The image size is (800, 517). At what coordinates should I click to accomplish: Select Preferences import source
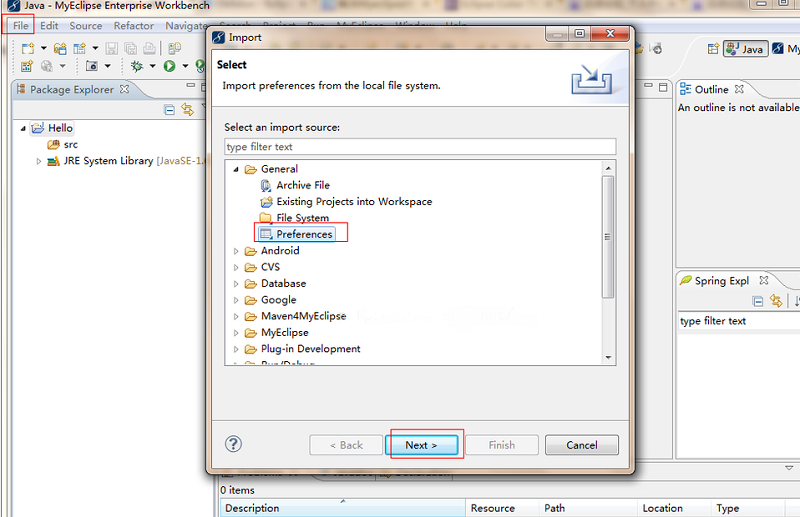tap(304, 234)
